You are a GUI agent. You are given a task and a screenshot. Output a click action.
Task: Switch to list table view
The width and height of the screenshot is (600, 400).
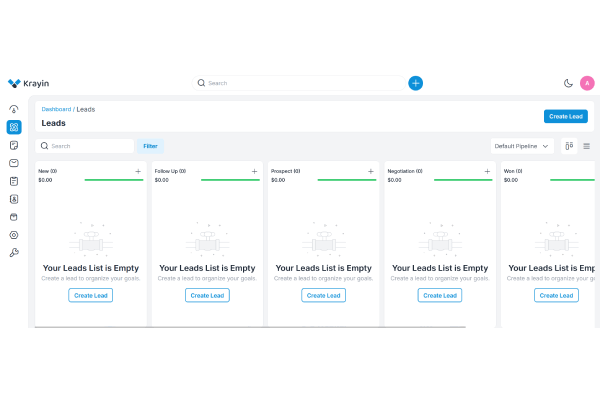point(586,146)
